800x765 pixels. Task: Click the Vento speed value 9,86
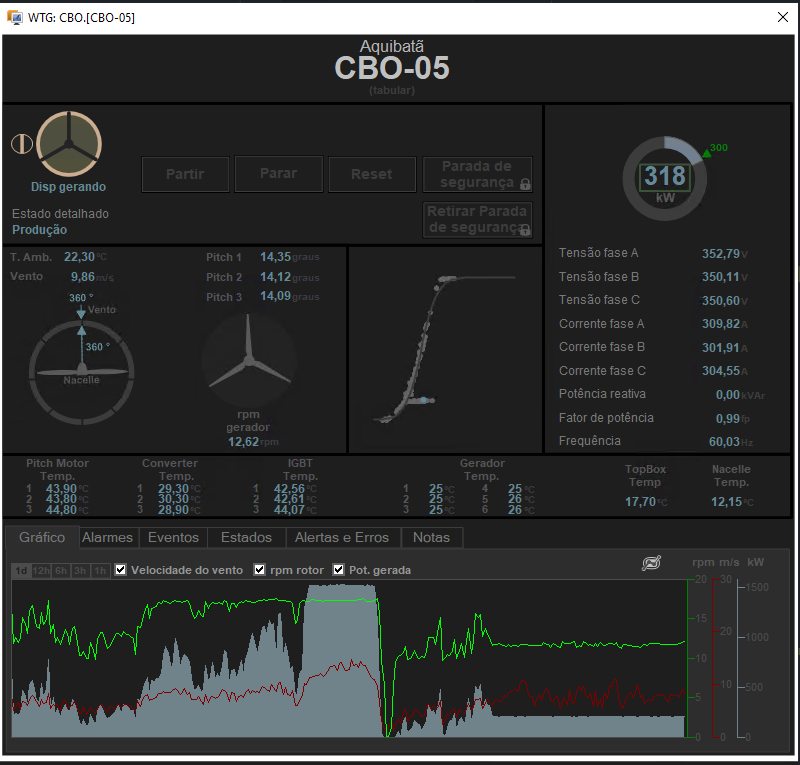point(83,277)
